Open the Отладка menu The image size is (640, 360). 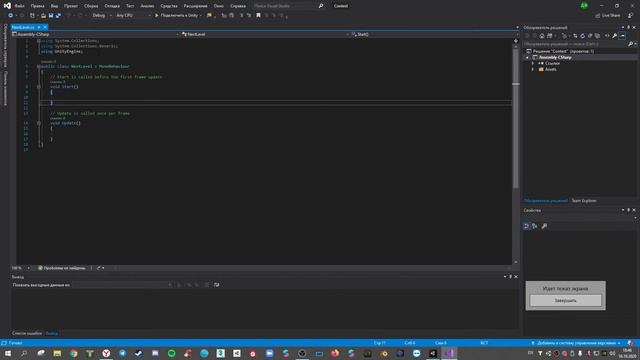(x=112, y=6)
